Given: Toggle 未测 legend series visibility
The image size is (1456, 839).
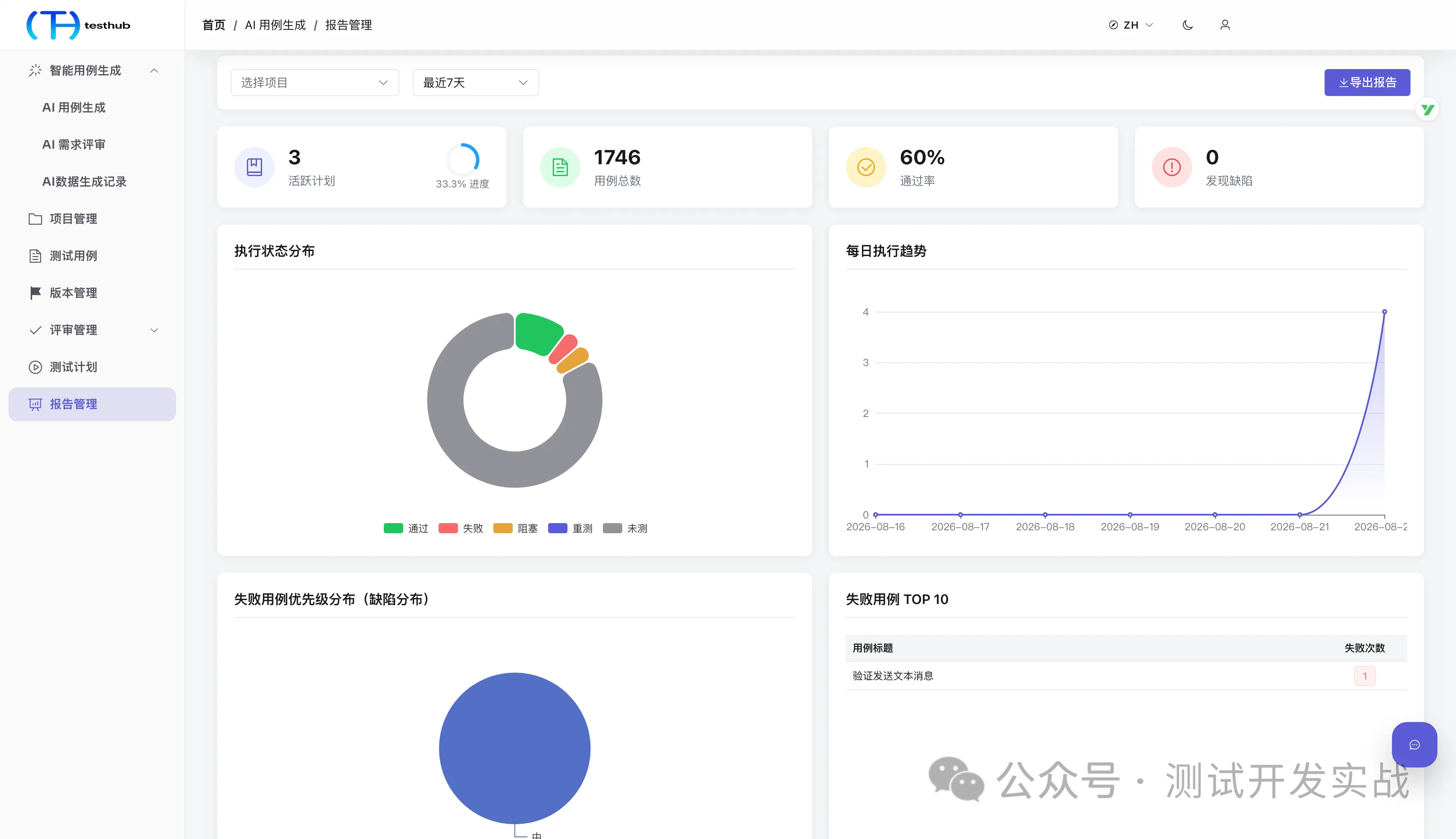Looking at the screenshot, I should (625, 529).
